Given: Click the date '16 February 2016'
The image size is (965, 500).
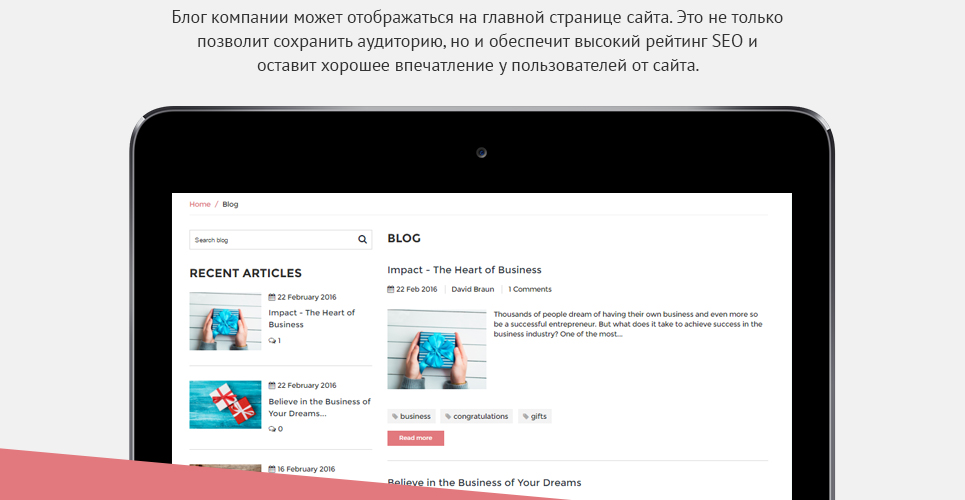Looking at the screenshot, I should (306, 469).
